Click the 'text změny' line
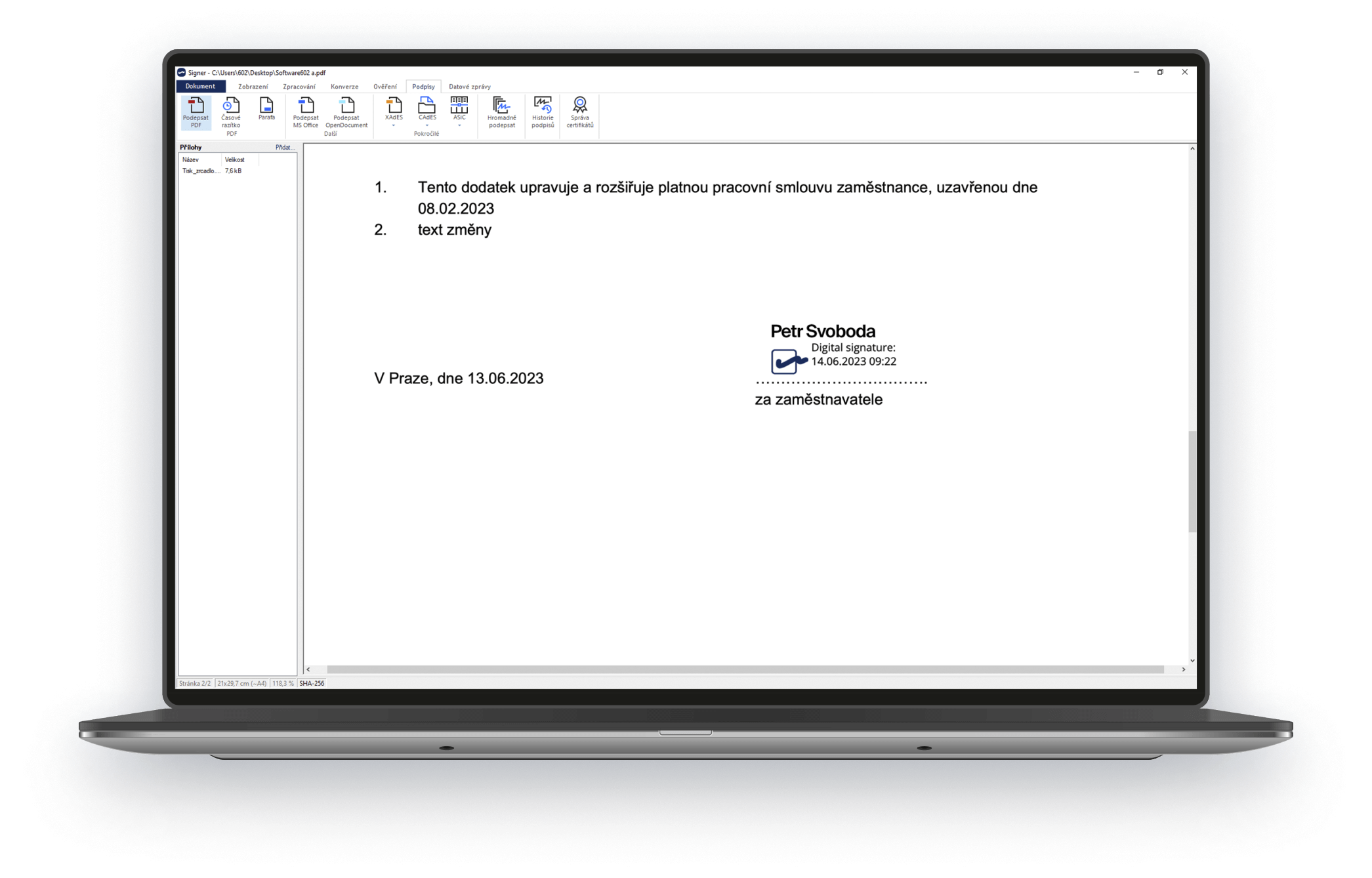The image size is (1372, 878). pos(455,230)
